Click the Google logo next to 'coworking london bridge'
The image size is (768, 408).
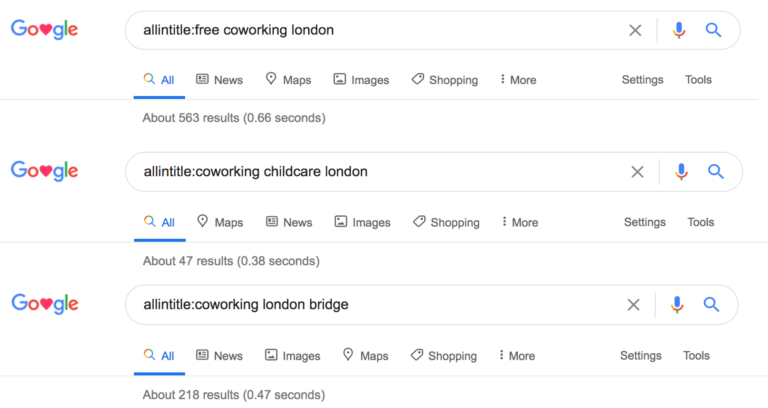pyautogui.click(x=45, y=304)
